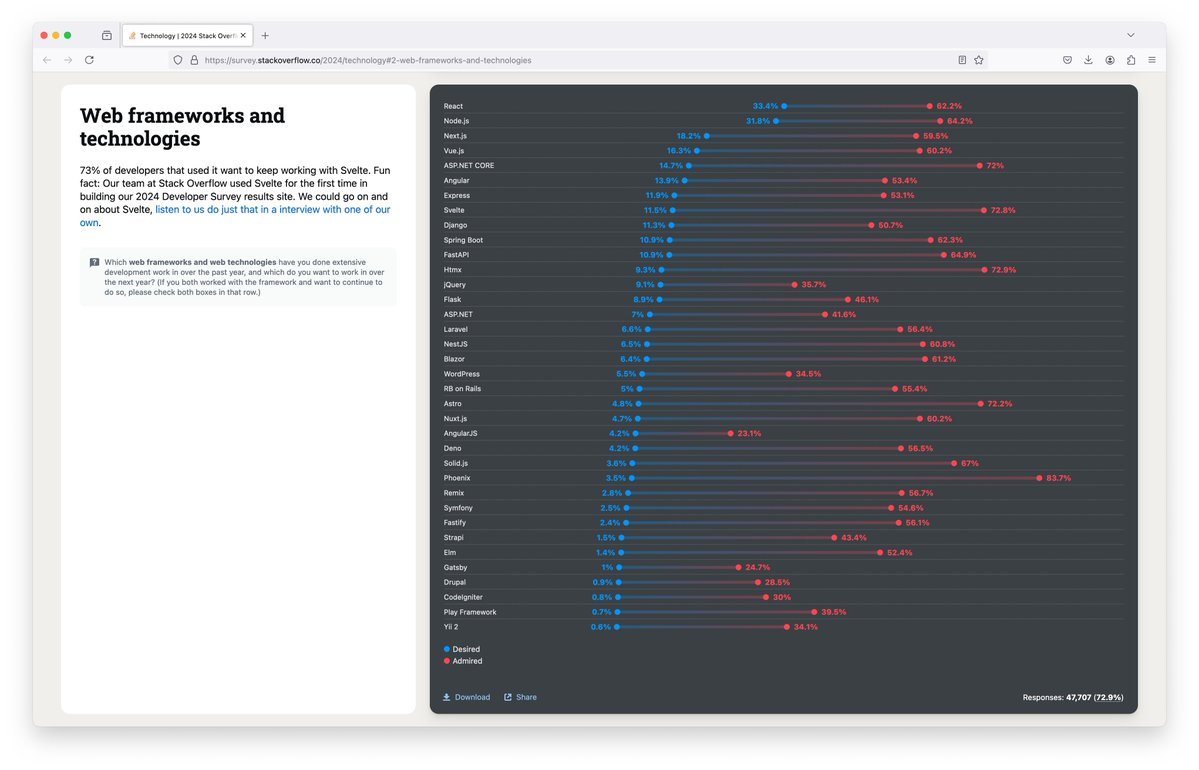1199x770 pixels.
Task: Click the Express row label
Action: point(457,196)
